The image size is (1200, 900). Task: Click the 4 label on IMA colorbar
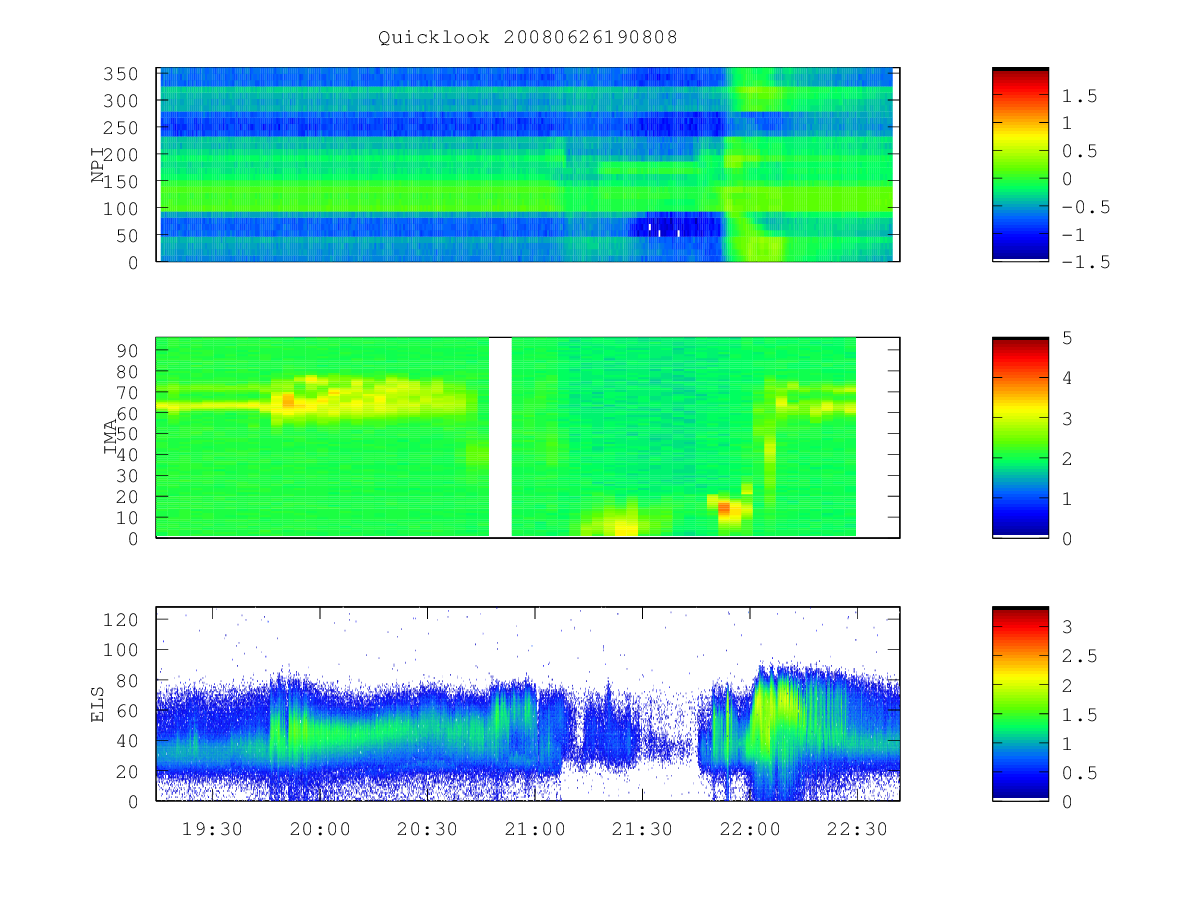(x=1069, y=378)
